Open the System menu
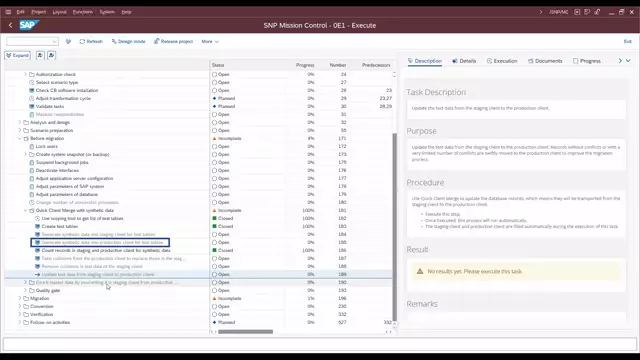Viewport: 640px width, 360px height. 107,12
